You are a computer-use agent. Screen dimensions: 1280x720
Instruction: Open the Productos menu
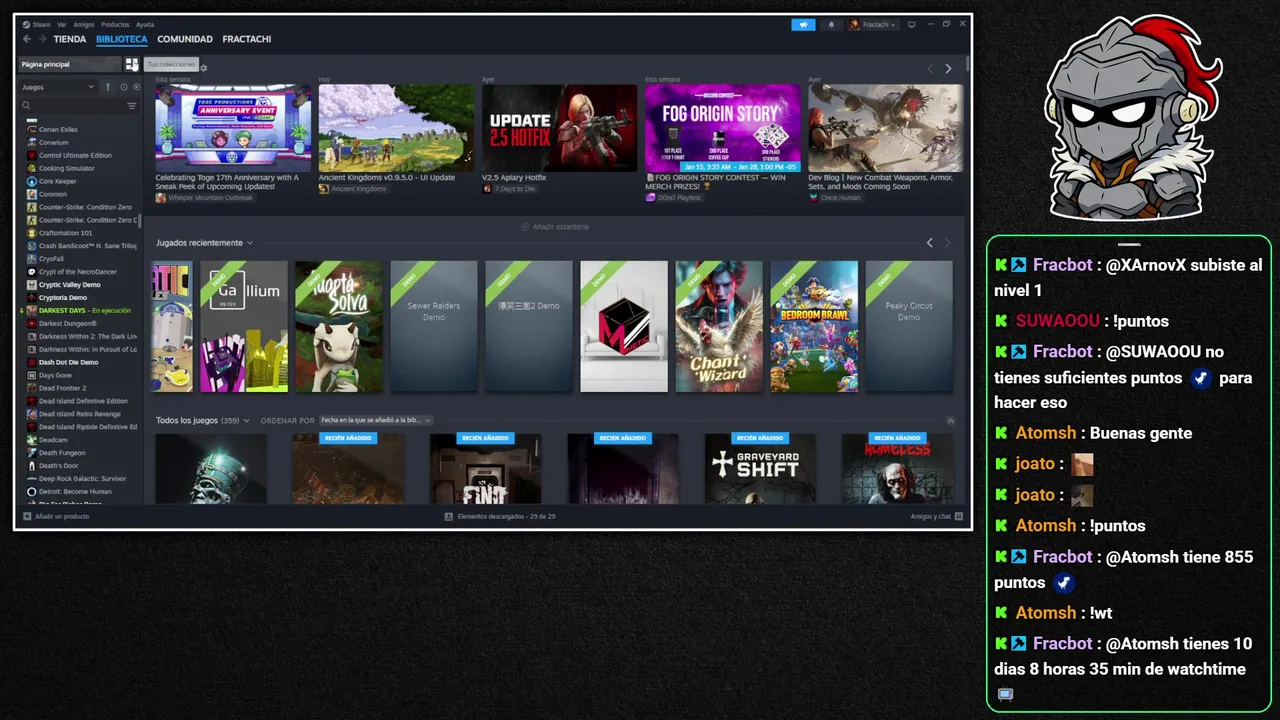[x=115, y=24]
